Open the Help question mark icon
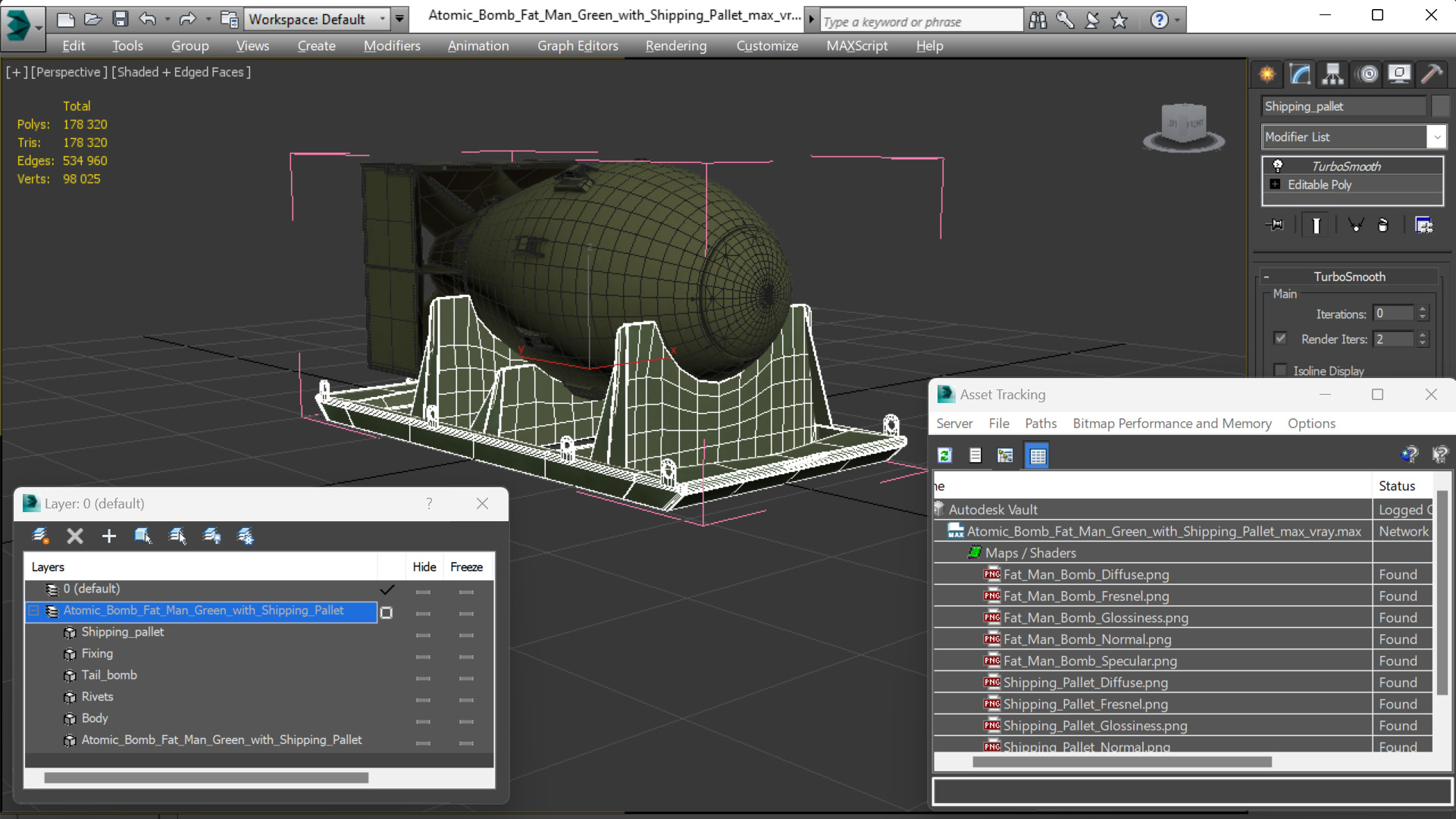Viewport: 1456px width, 819px height. [x=1159, y=20]
